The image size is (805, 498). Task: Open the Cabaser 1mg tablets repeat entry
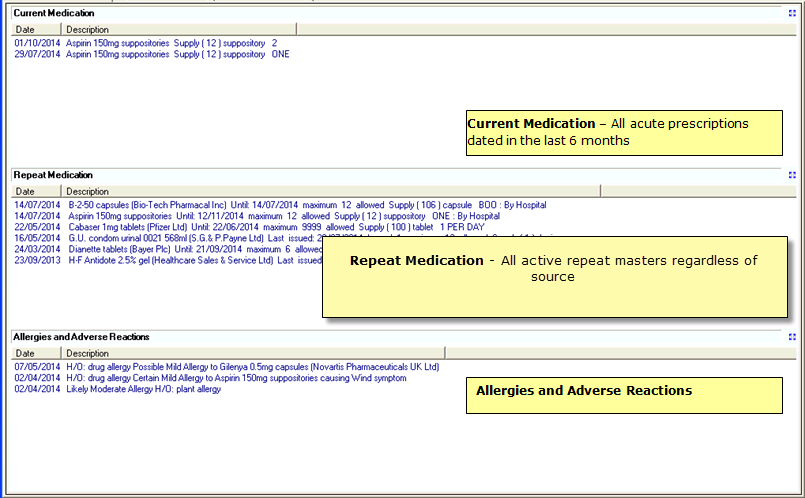(x=200, y=227)
